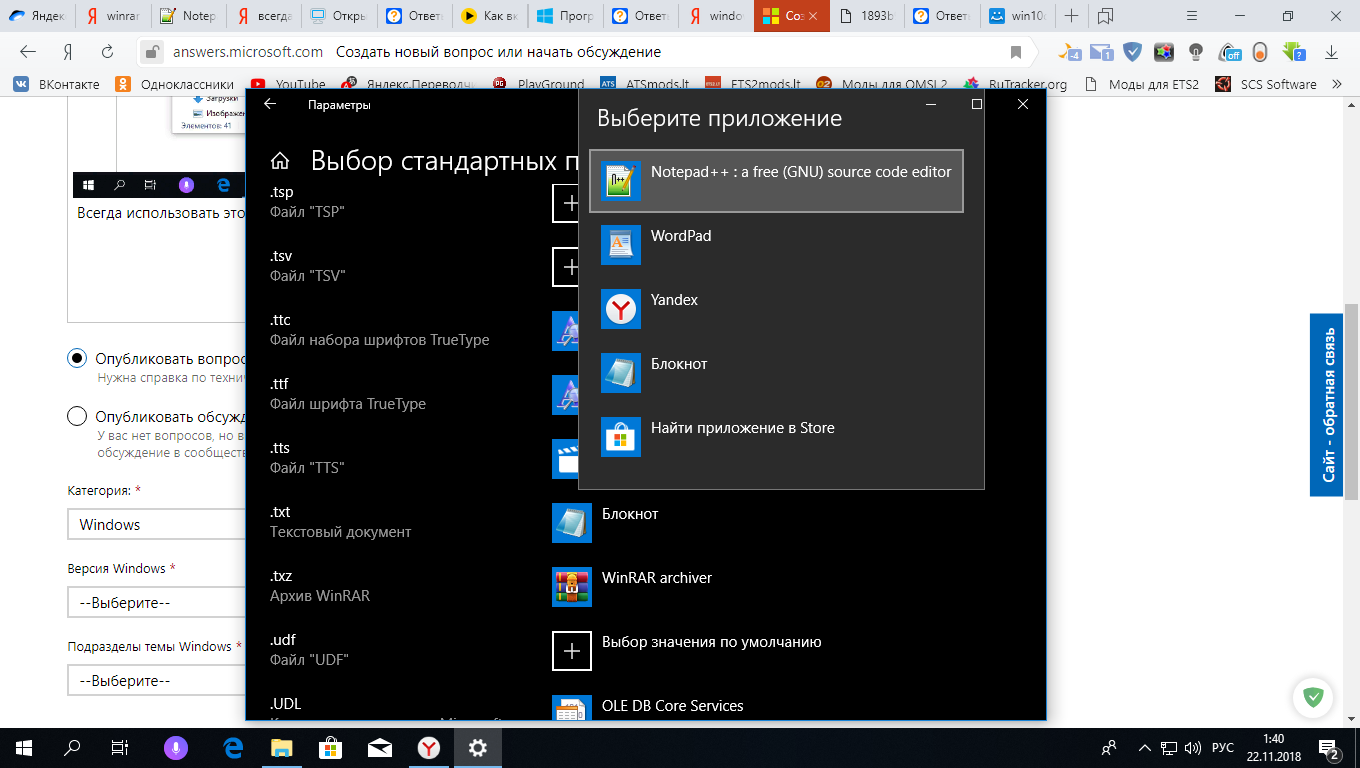Open Alice voice assistant on taskbar
This screenshot has width=1360, height=768.
177,748
